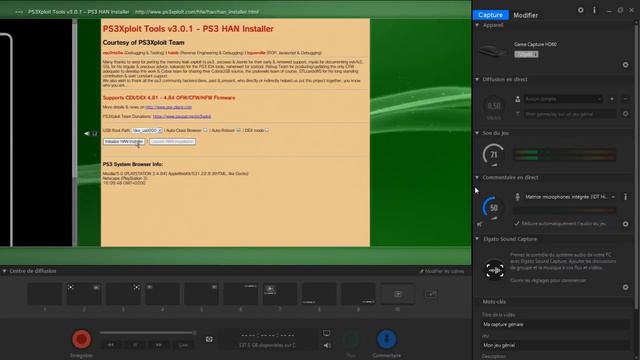Open live commentary settings gear

(x=625, y=224)
